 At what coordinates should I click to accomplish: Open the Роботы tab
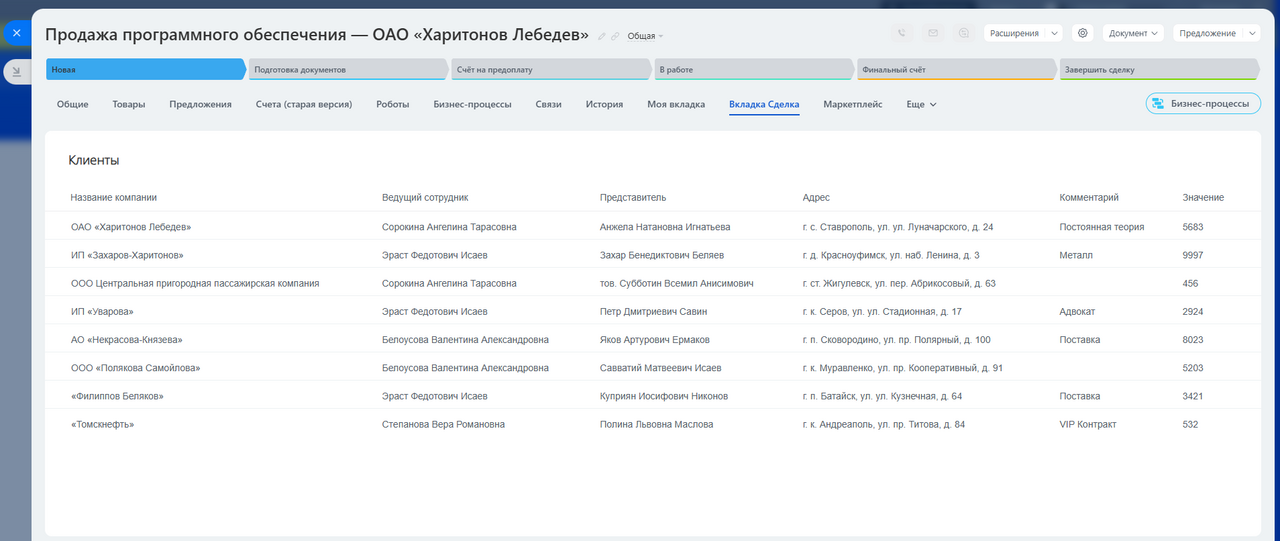pos(392,104)
